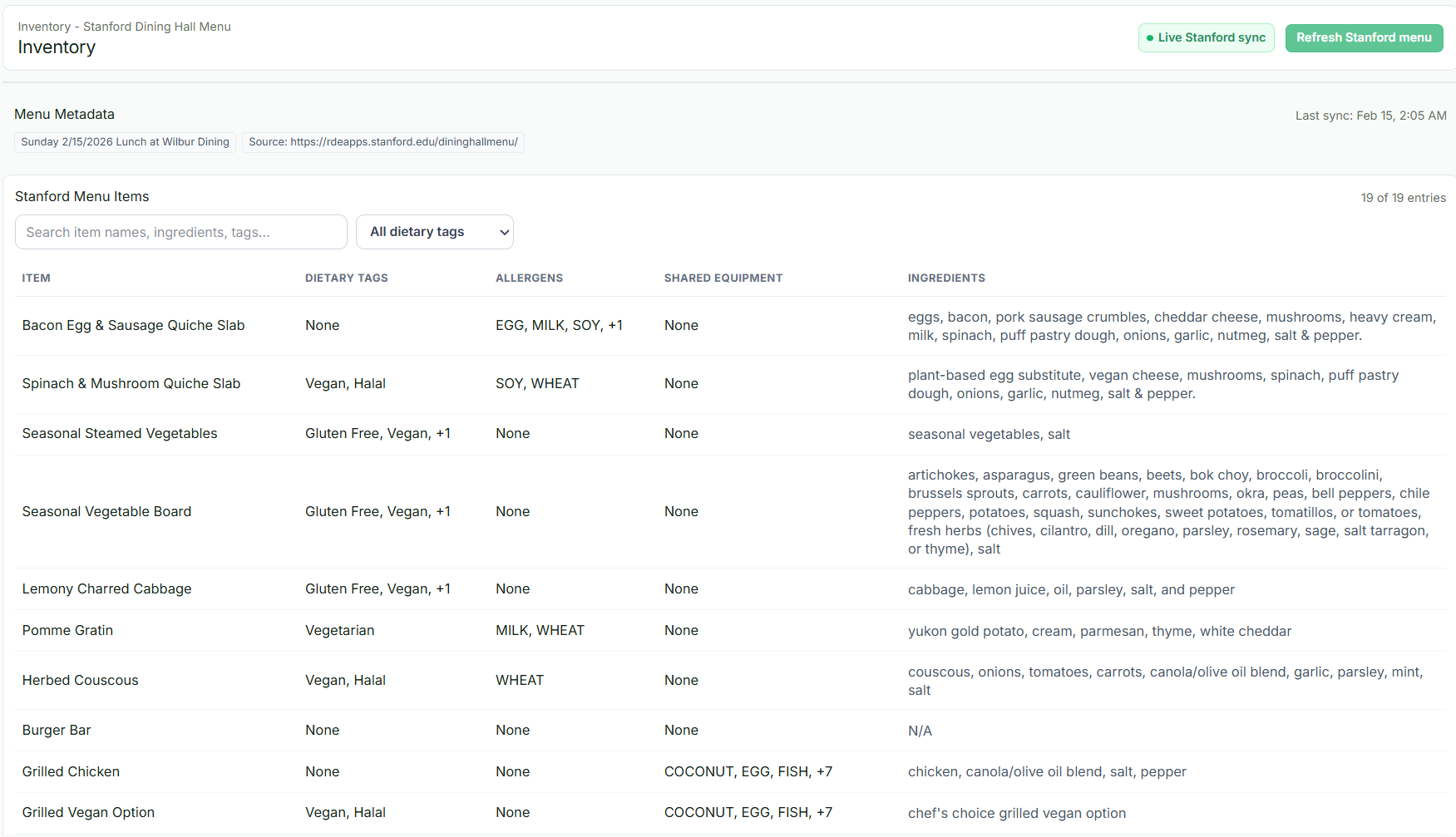
Task: Click the Refresh Stanford menu button
Action: point(1364,37)
